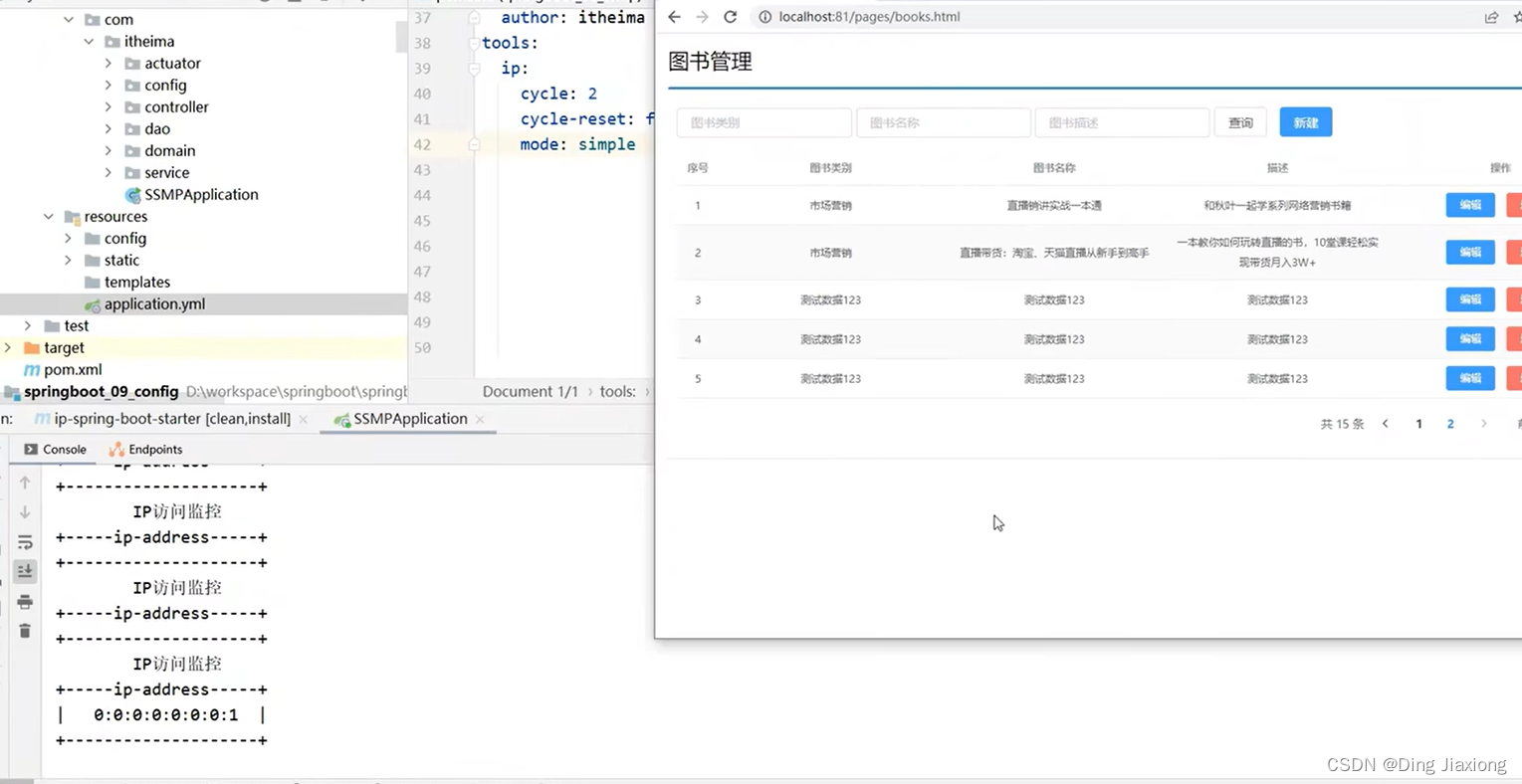Expand the controller package
The width and height of the screenshot is (1522, 784).
coord(109,106)
